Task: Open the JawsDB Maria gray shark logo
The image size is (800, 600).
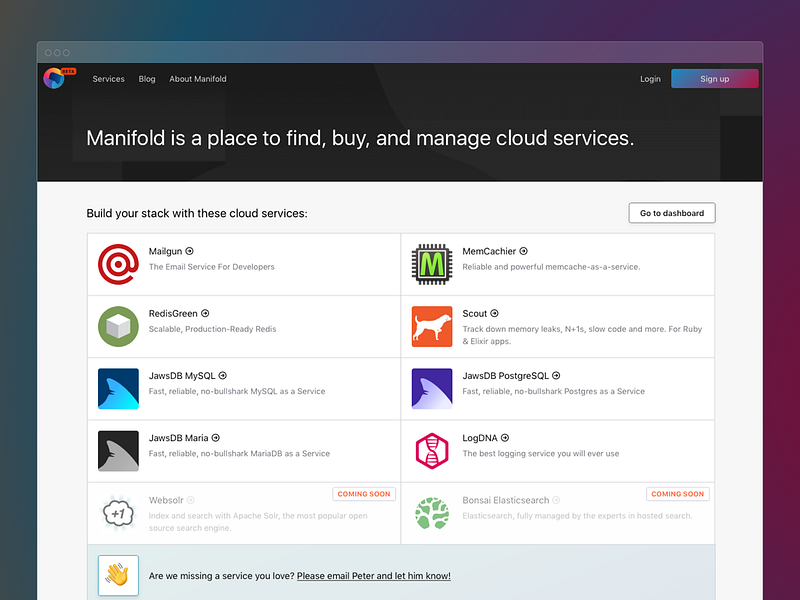Action: point(118,451)
